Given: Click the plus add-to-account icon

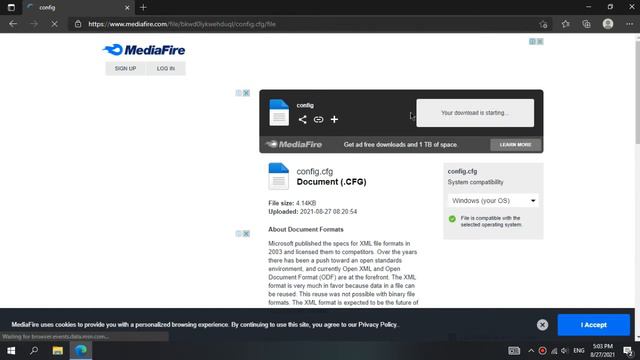Looking at the screenshot, I should coord(334,119).
